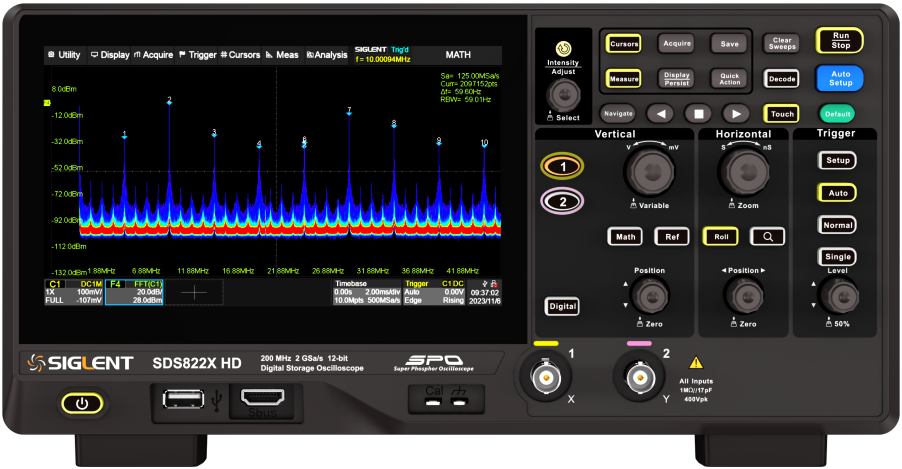Open the Trigger menu in the top bar

click(198, 55)
